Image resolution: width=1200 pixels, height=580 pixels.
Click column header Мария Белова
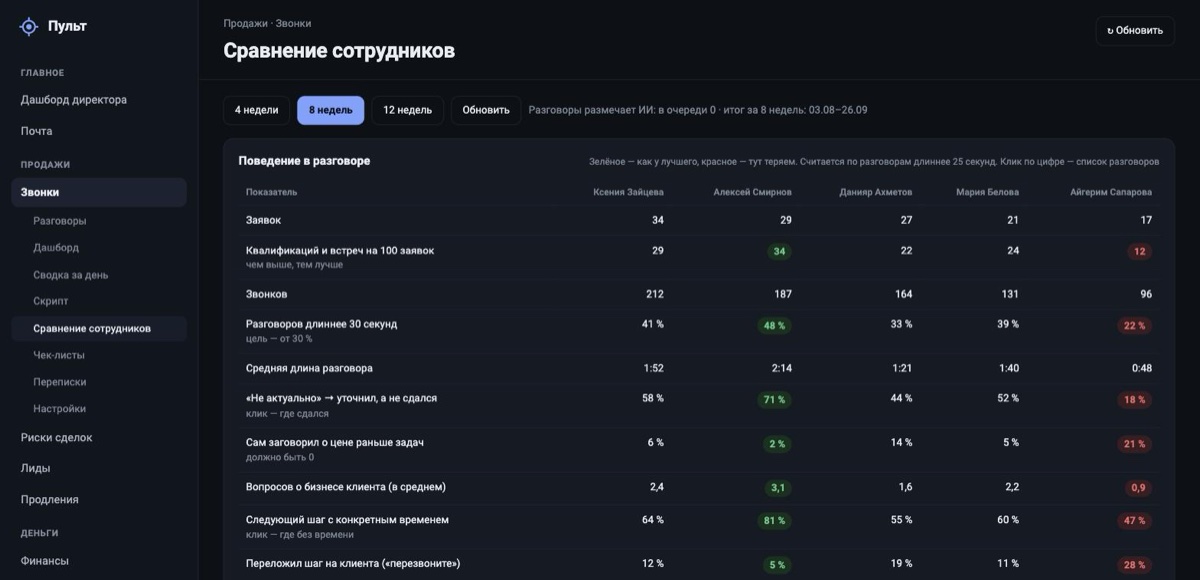[987, 192]
